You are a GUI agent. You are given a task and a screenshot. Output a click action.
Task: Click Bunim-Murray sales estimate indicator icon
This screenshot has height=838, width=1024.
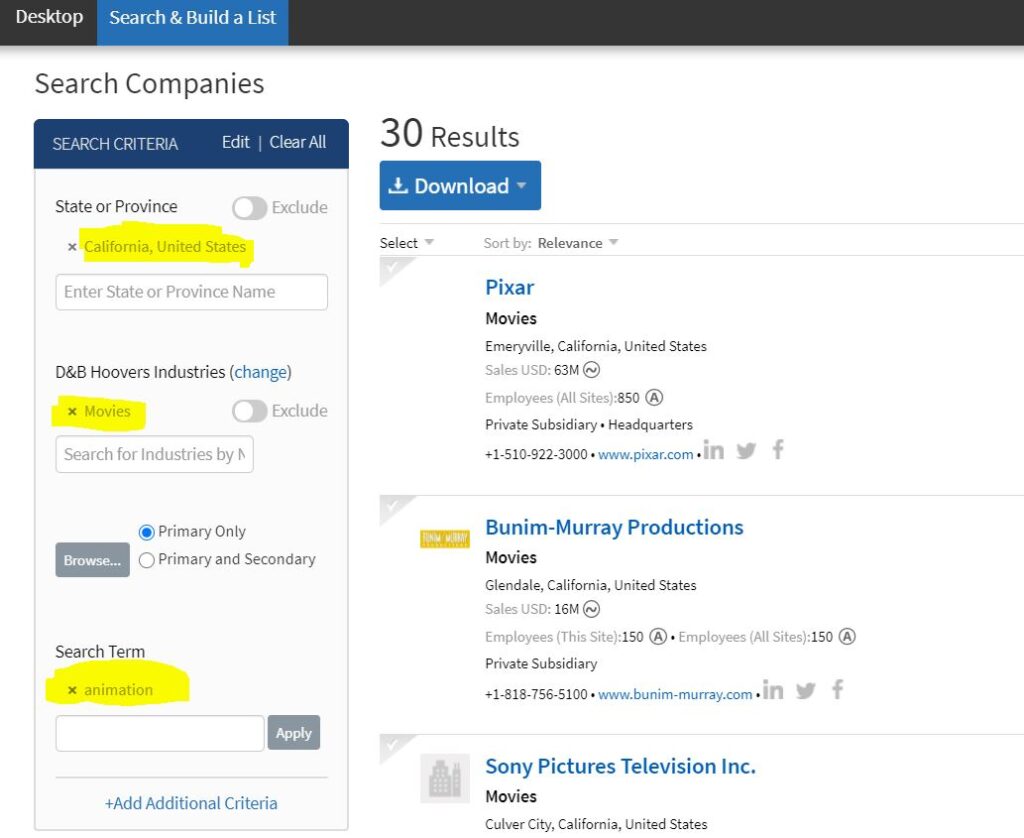coord(592,609)
